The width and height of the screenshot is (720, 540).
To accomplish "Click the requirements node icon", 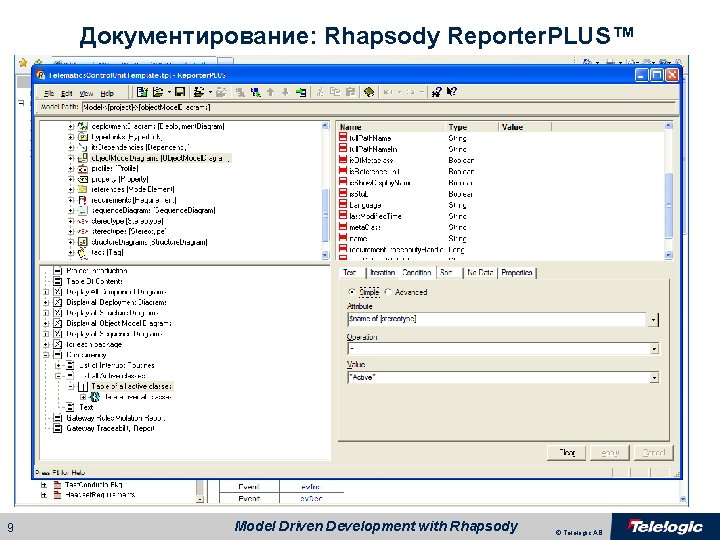I will point(83,200).
